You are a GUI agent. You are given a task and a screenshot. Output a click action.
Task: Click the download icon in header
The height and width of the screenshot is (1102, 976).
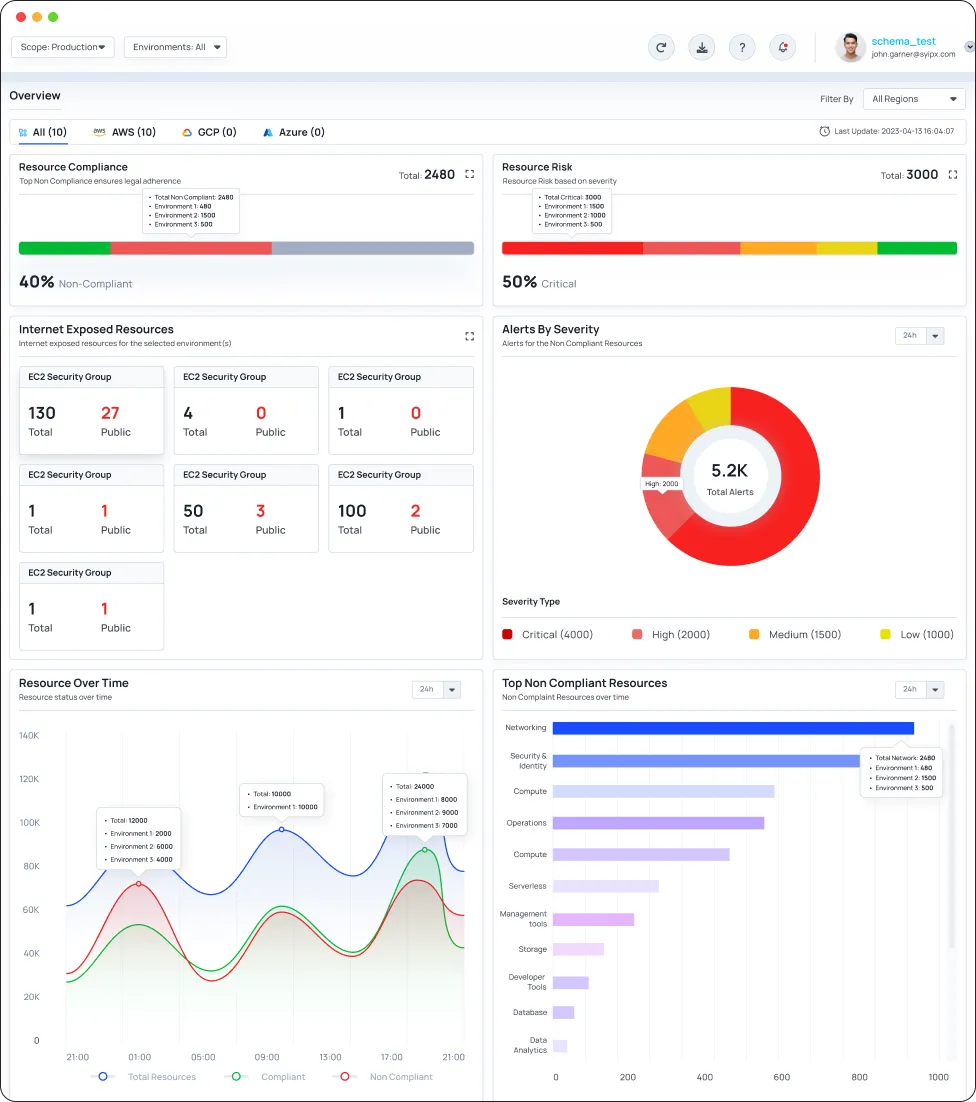tap(702, 47)
